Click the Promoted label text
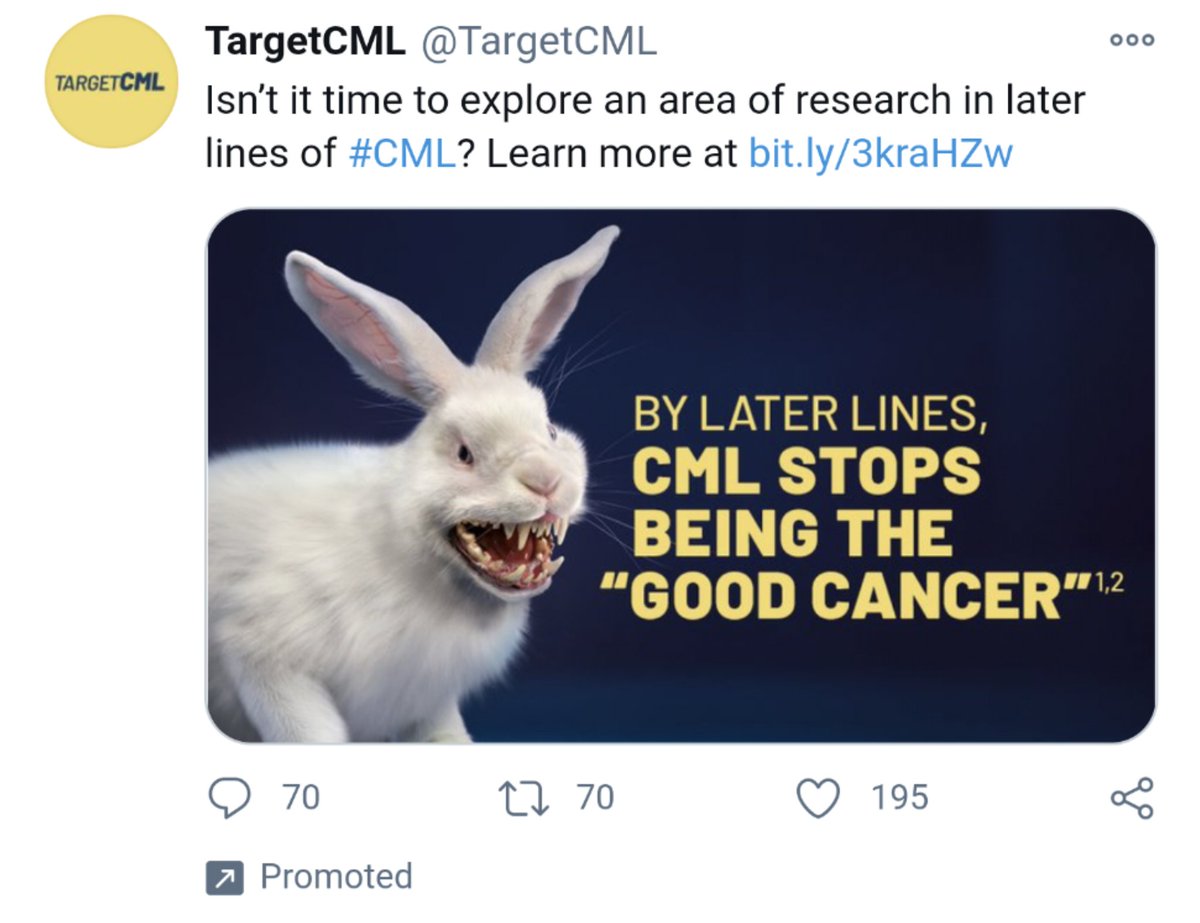This screenshot has width=1200, height=923. click(x=336, y=877)
